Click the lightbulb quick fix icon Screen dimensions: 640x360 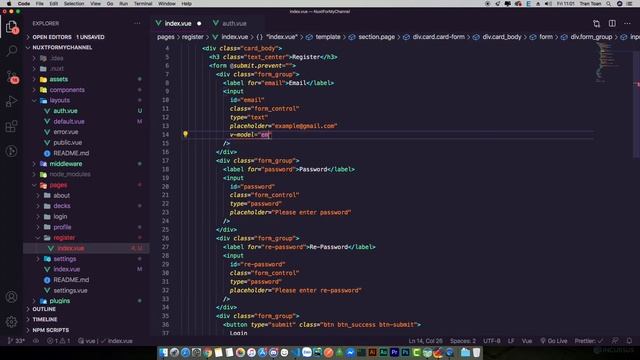click(x=185, y=134)
